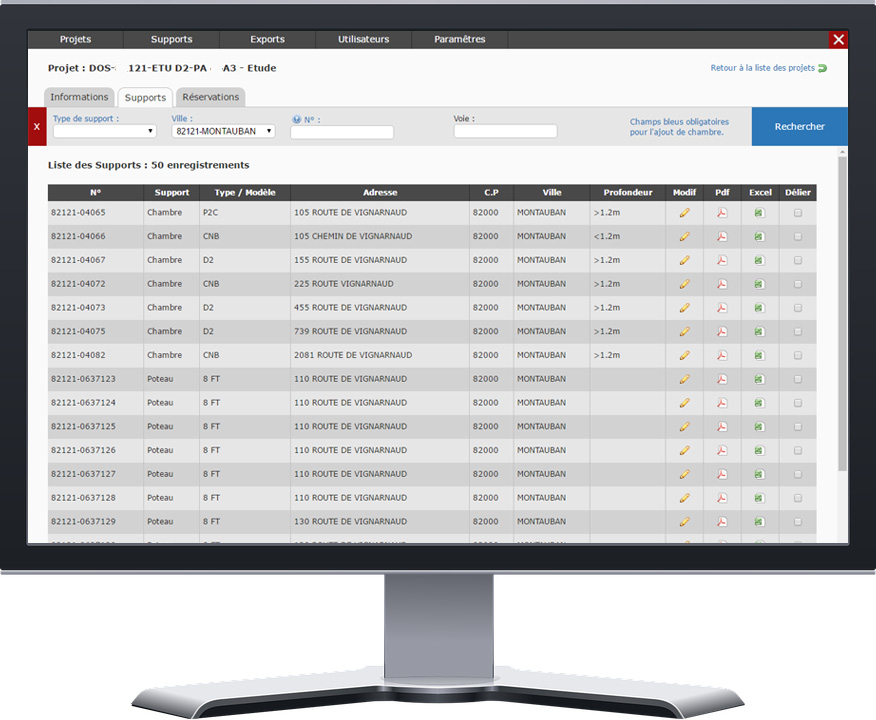Tick Délier checkbox for support 82121-0637129
Screen dimensions: 876x720
click(798, 522)
